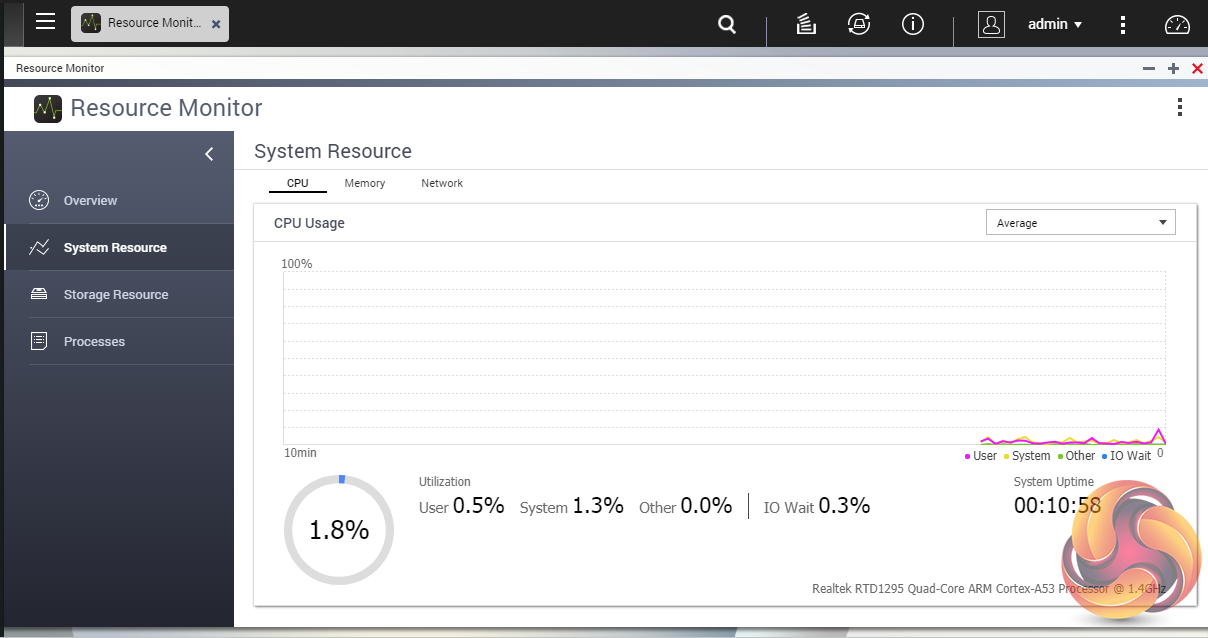This screenshot has width=1208, height=638.
Task: Click the 1.8% CPU utilization ring
Action: (x=339, y=530)
